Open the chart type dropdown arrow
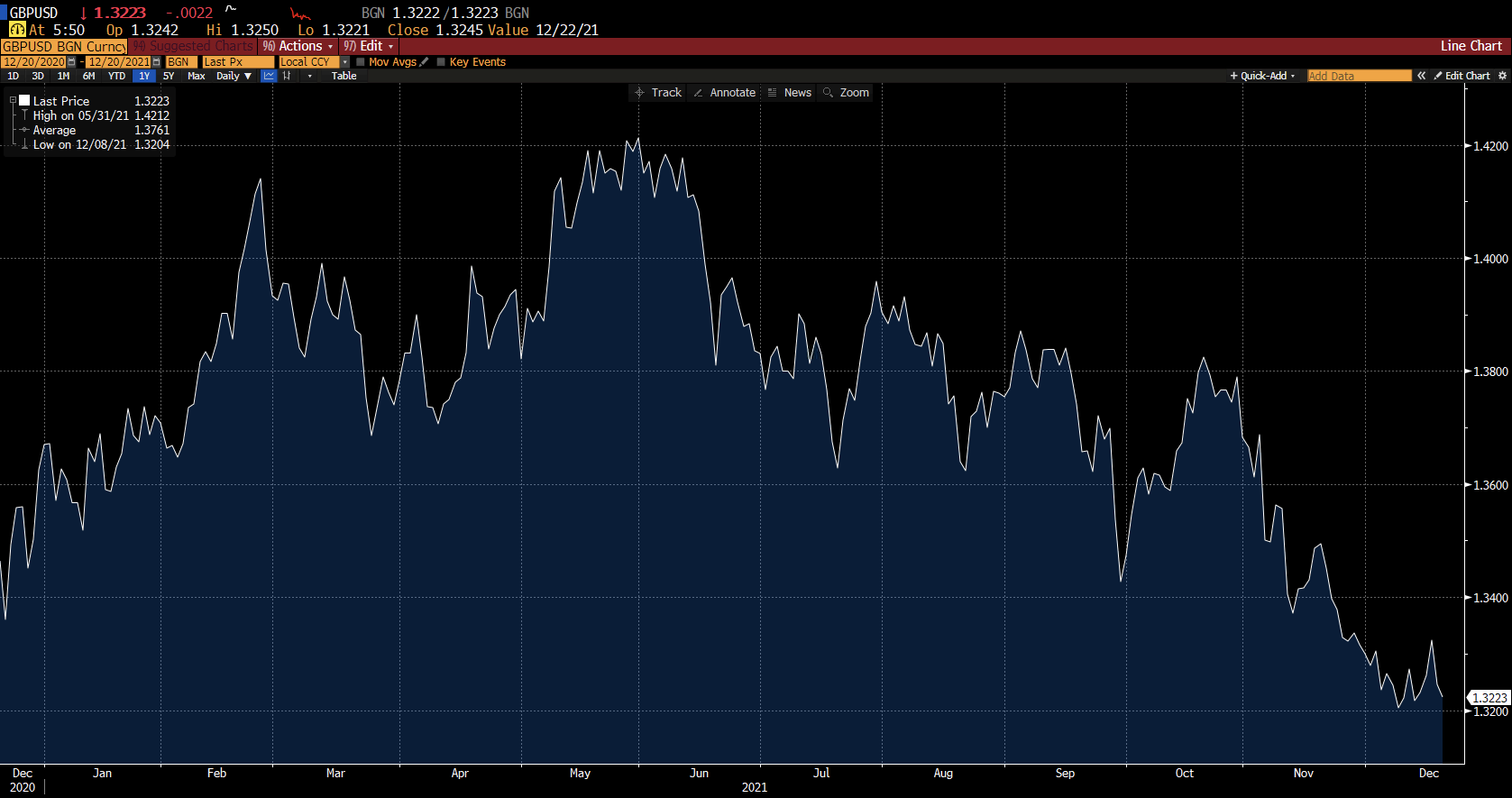This screenshot has height=798, width=1512. pos(309,76)
